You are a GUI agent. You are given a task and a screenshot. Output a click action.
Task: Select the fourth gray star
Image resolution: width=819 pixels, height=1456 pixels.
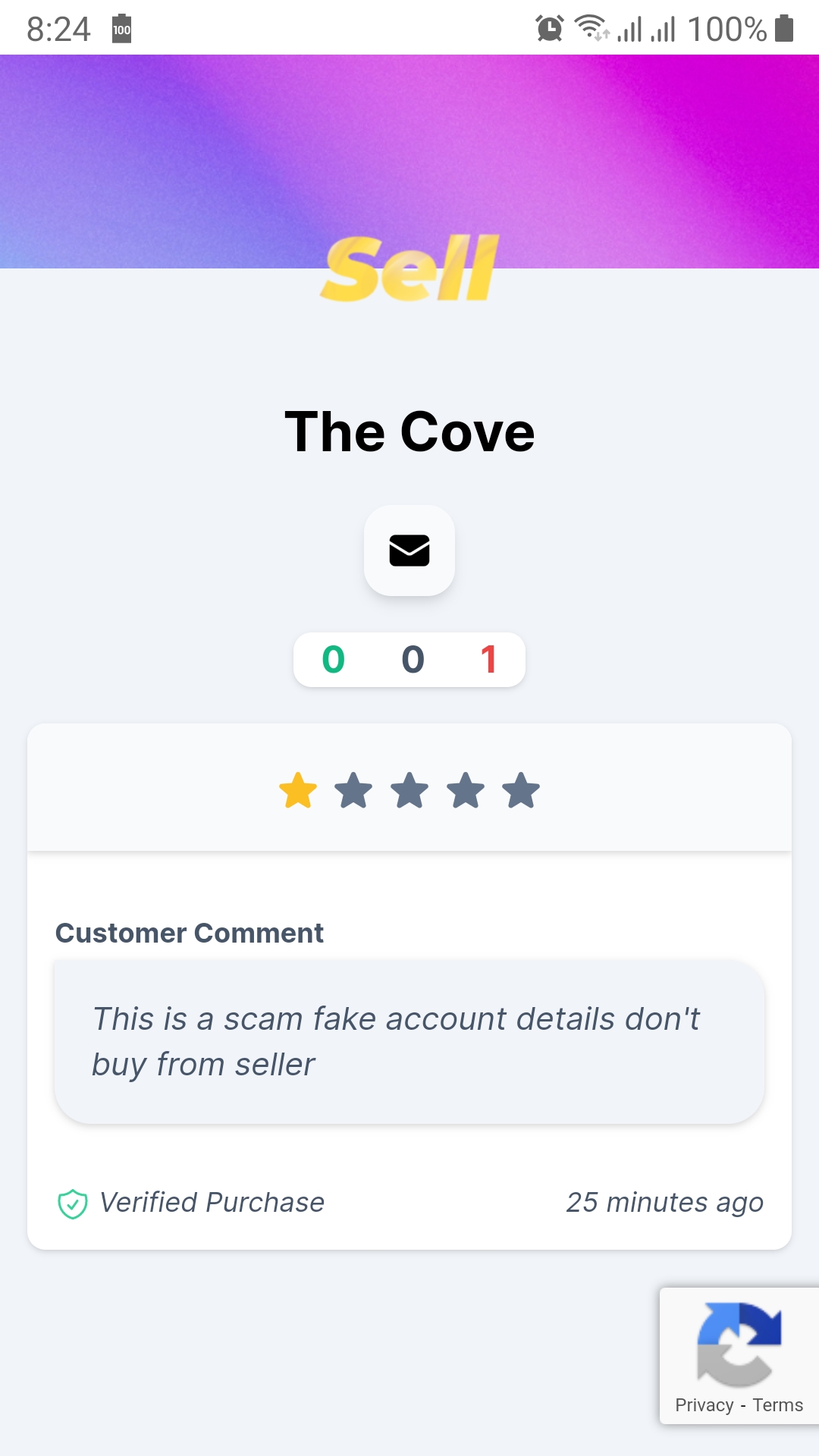click(x=466, y=790)
